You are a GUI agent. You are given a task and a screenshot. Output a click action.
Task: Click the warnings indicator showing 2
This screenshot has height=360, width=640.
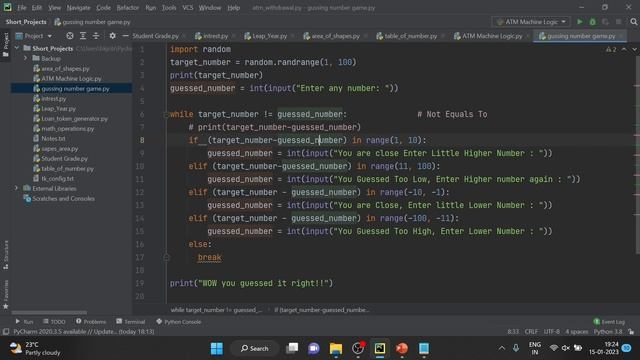pyautogui.click(x=611, y=49)
